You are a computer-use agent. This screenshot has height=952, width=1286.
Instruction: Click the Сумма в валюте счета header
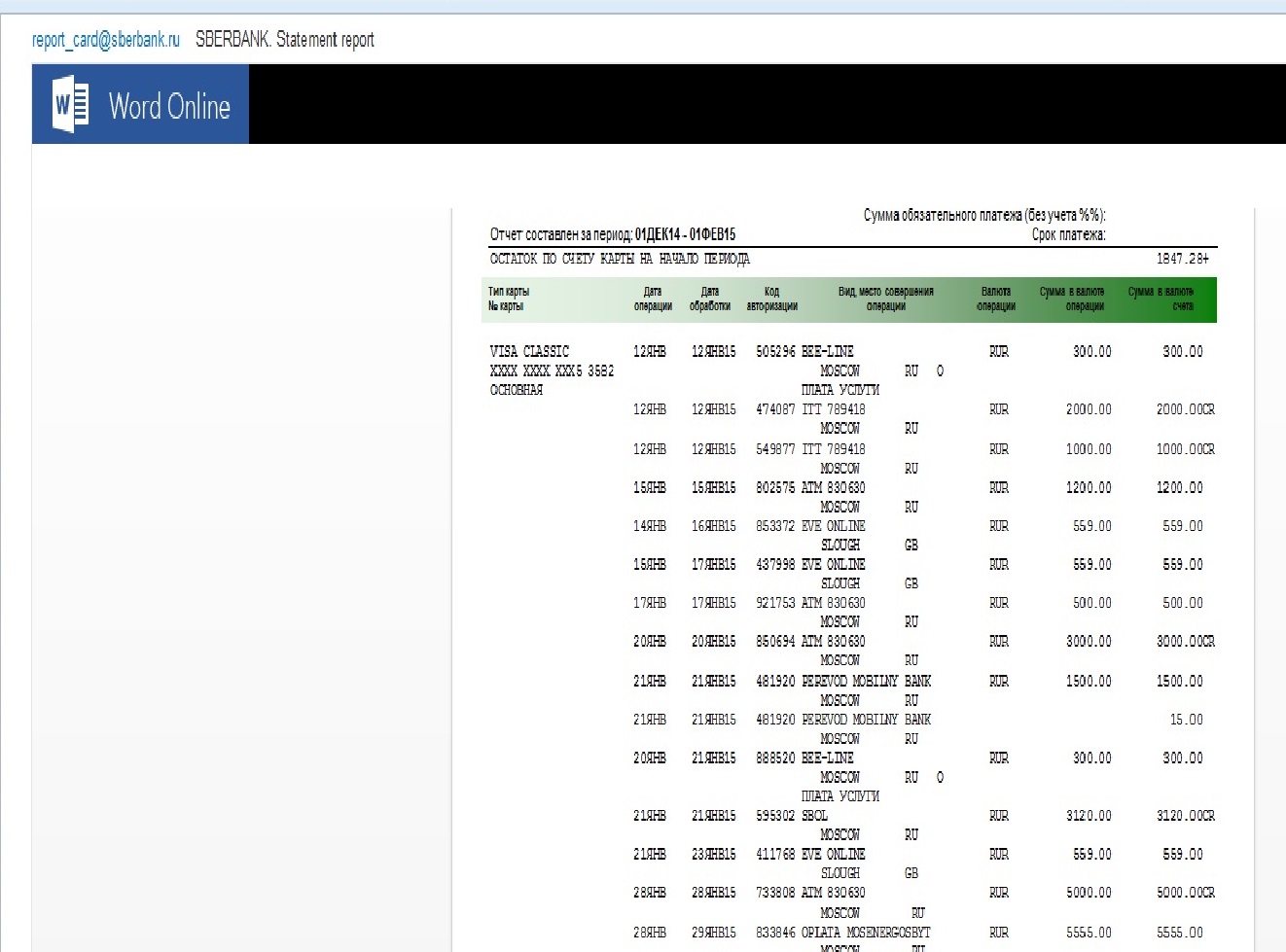coord(1161,299)
